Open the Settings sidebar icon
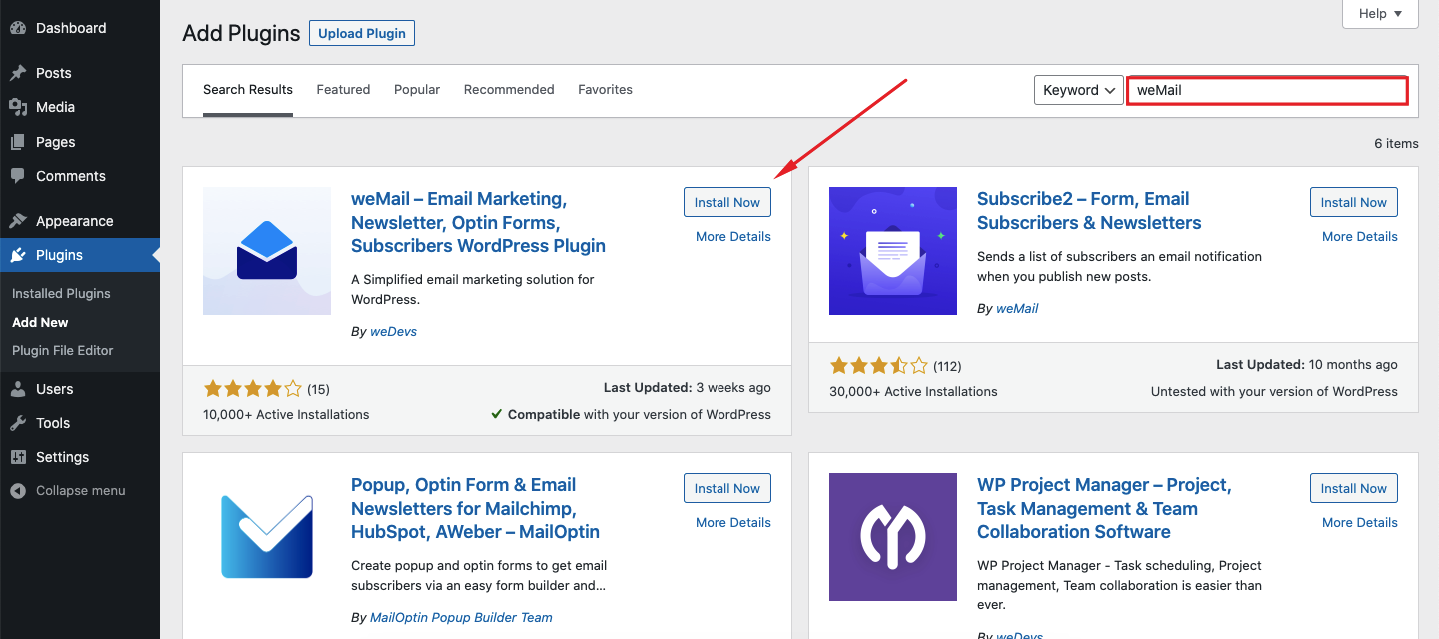The width and height of the screenshot is (1439, 639). (x=20, y=456)
